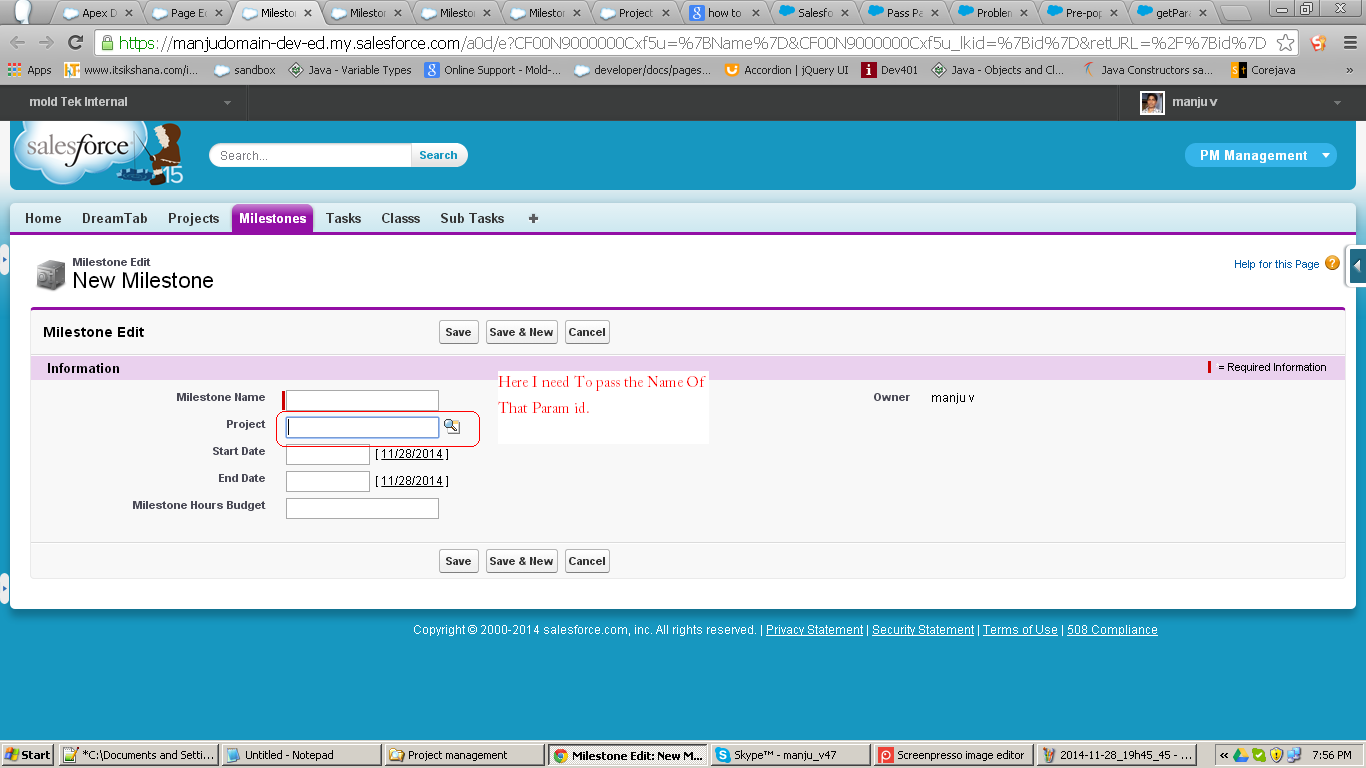Screen dimensions: 1366x768
Task: Open the Dev401 bookmark
Action: (x=890, y=70)
